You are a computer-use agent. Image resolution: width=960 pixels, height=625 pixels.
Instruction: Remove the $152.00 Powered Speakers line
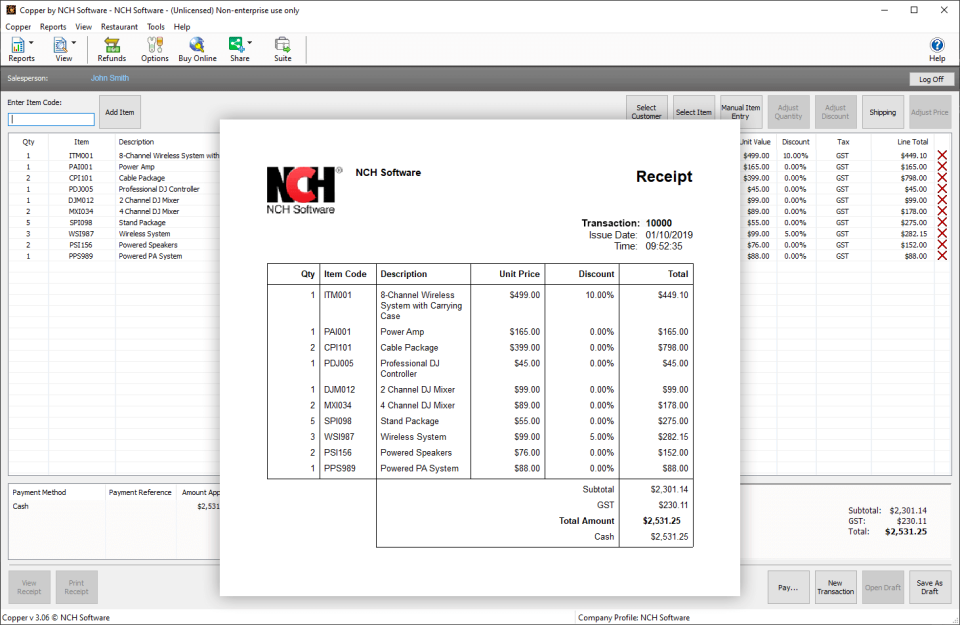click(x=942, y=245)
